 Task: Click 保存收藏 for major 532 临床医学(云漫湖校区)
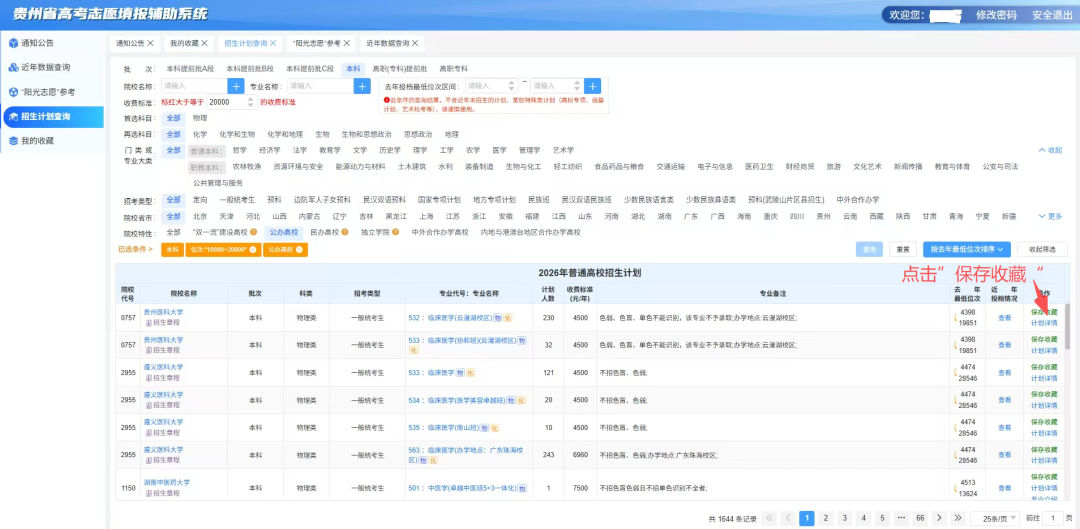pyautogui.click(x=1043, y=312)
